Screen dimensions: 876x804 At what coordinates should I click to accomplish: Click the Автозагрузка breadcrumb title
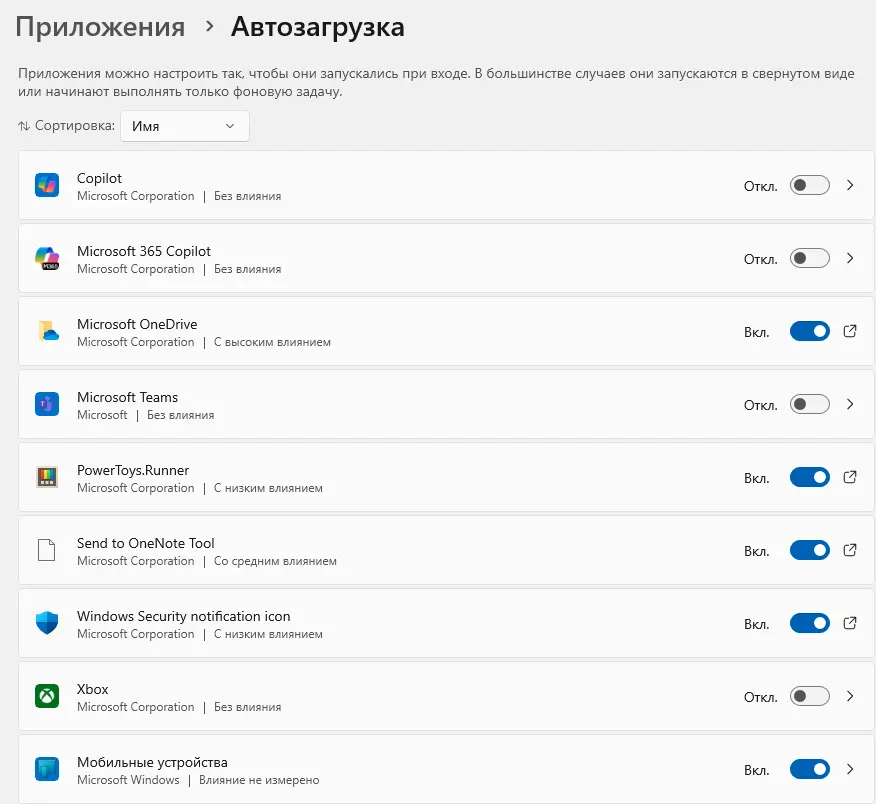[x=317, y=27]
